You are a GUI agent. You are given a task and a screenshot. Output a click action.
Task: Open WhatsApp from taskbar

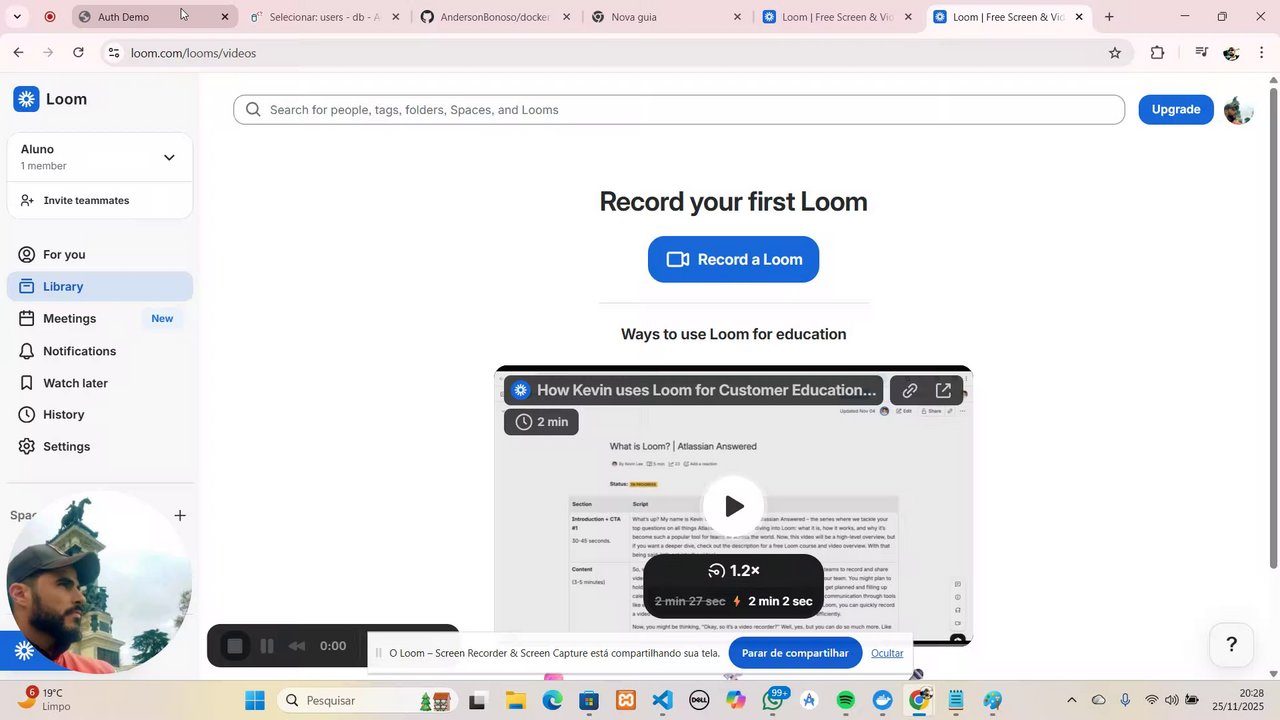click(773, 701)
